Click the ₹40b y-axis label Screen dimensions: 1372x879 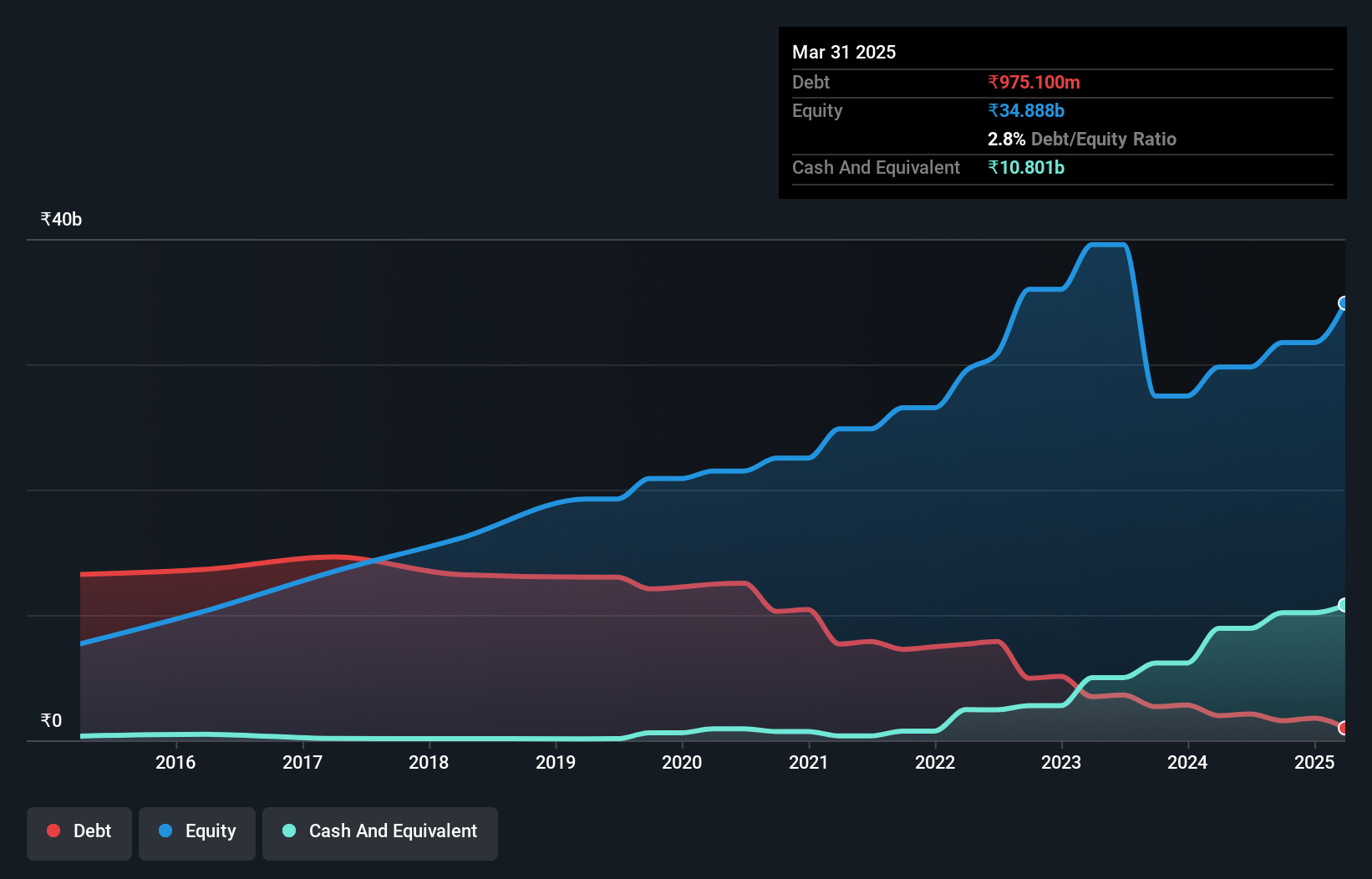(x=61, y=219)
